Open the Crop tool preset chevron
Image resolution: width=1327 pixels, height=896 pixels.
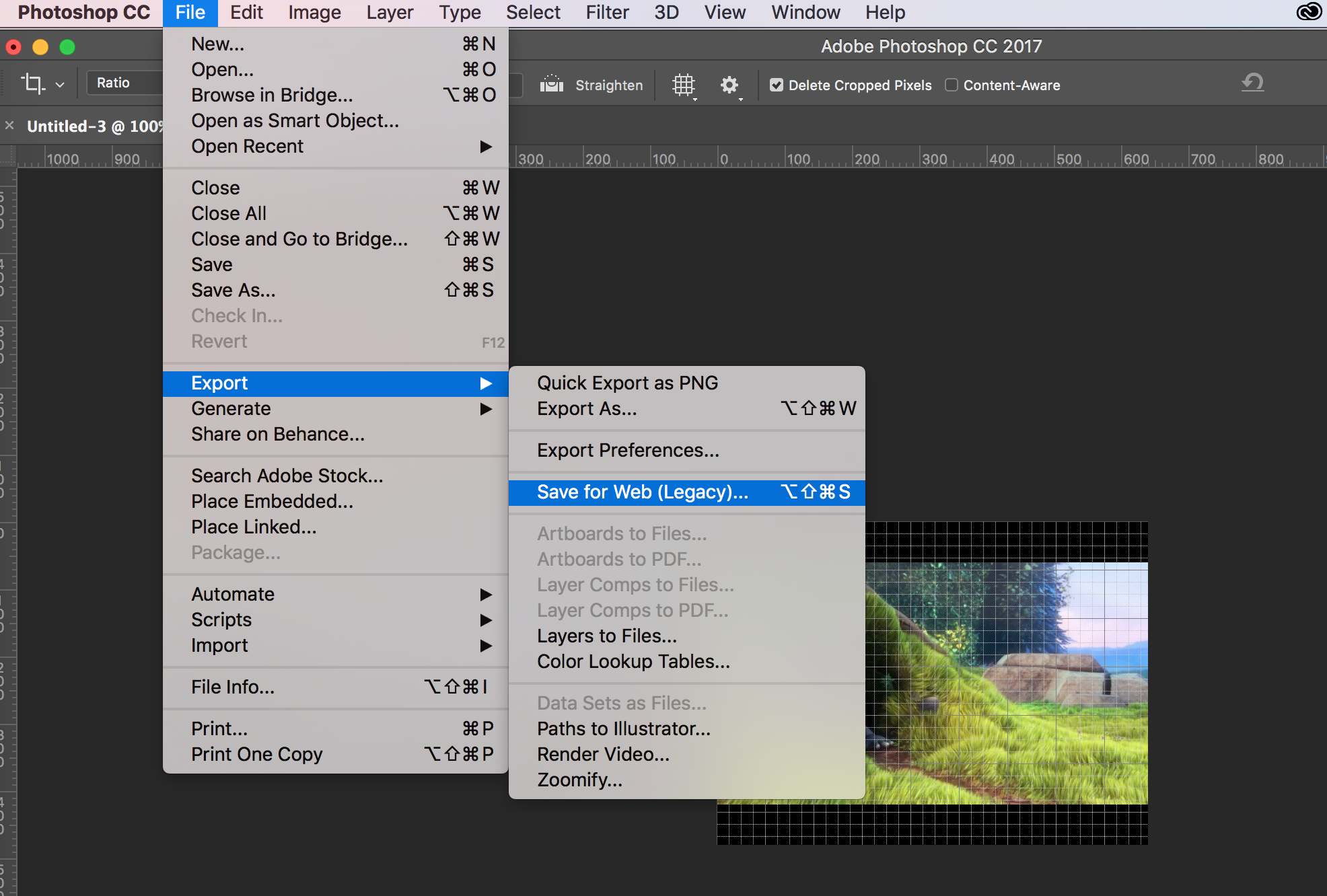(x=60, y=85)
